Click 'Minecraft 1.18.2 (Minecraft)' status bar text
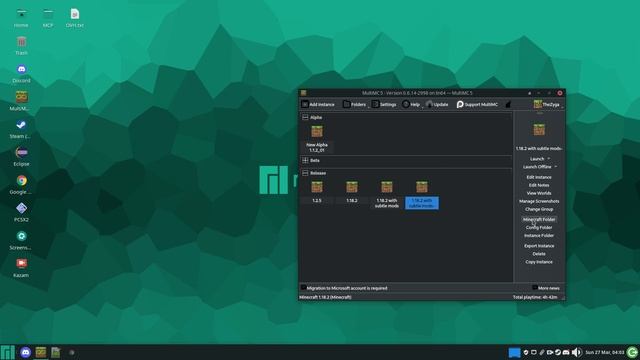Viewport: 640px width, 360px height. coord(325,297)
